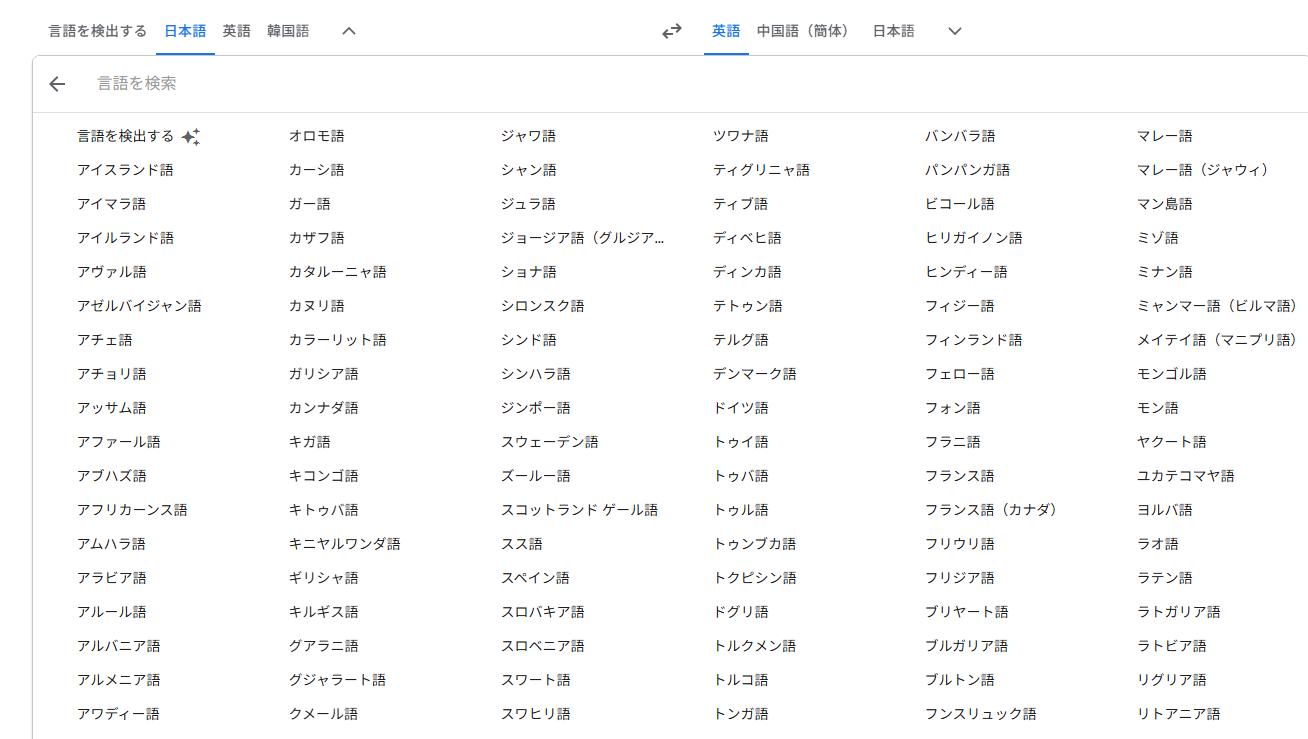Screen dimensions: 1308x739
Task: Select アルメニア語 language
Action: 118,680
